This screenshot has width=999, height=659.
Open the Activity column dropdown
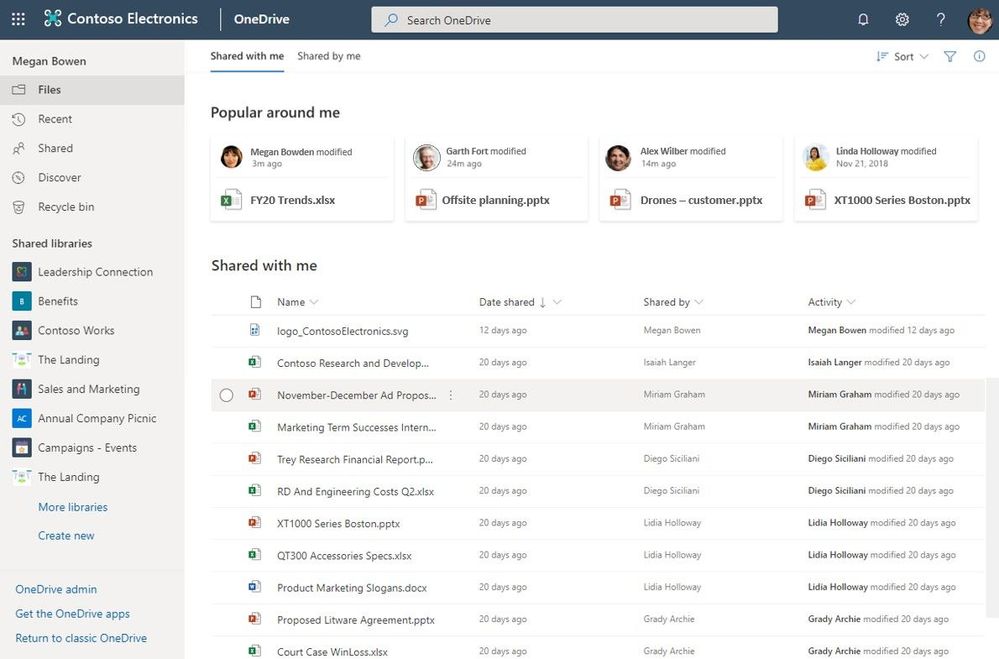tap(851, 302)
